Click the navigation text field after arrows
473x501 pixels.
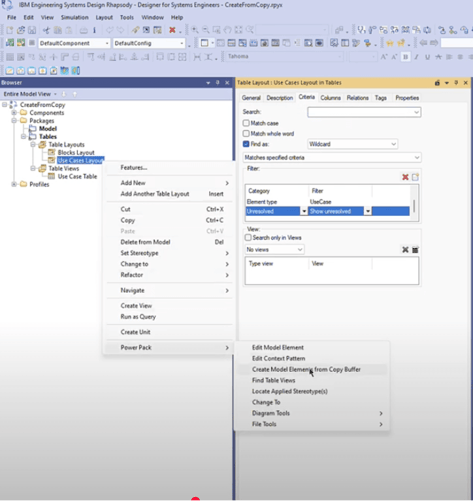[x=457, y=43]
